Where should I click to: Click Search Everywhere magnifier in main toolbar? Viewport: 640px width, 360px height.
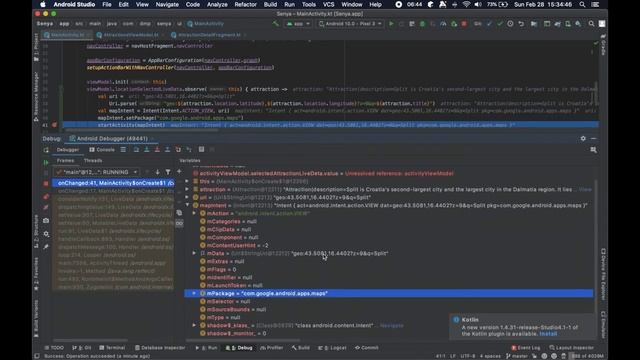591,24
